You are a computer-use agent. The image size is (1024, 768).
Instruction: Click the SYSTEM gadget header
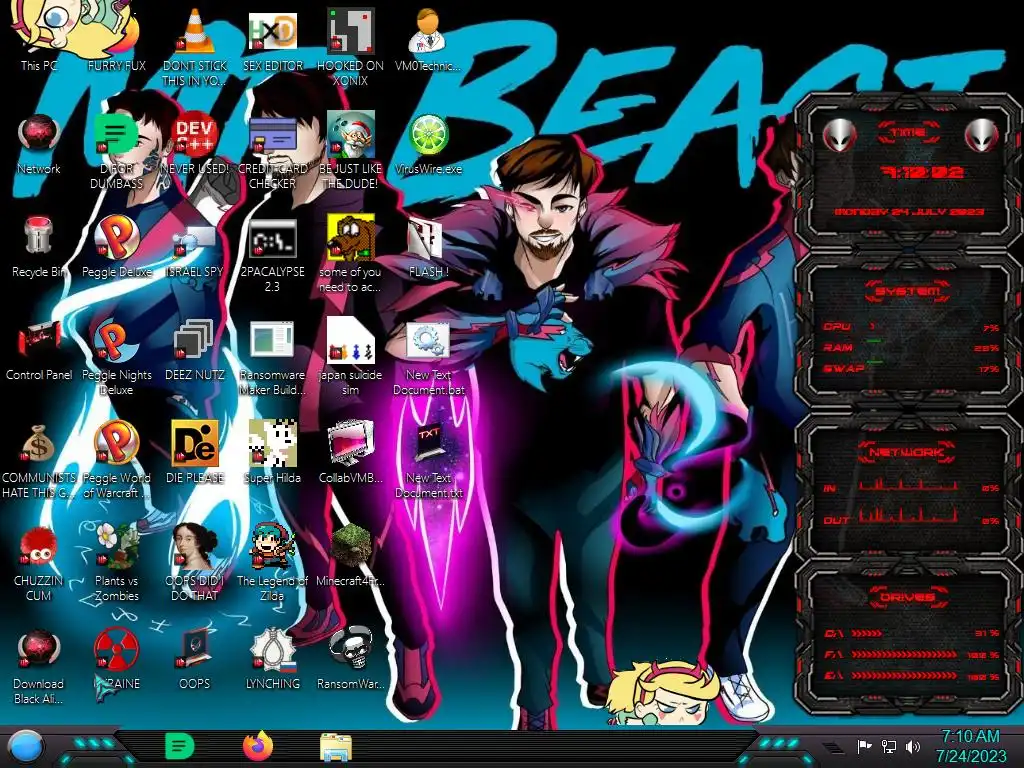[908, 291]
